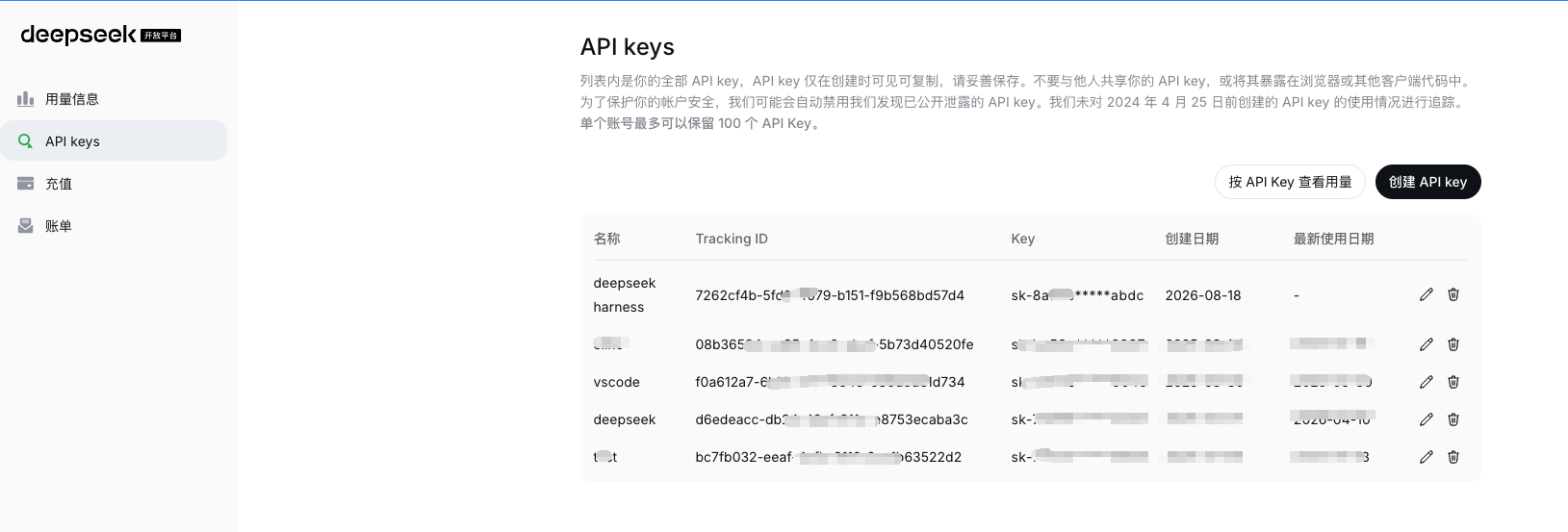Click the deepseek name cell above bc7fb032 row

625,419
